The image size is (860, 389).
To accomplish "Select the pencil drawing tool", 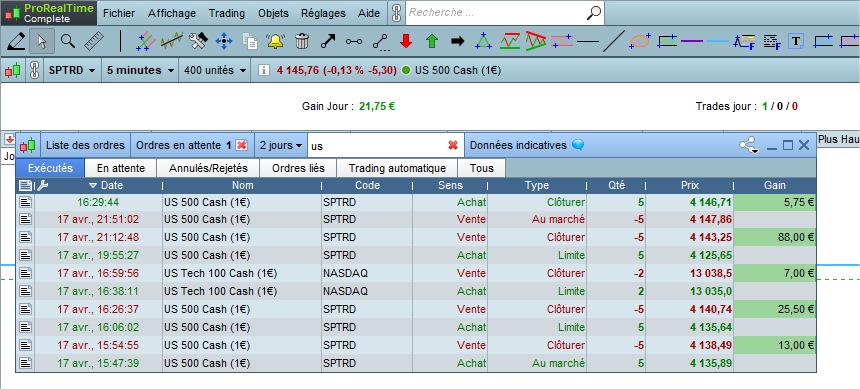I will tap(16, 41).
